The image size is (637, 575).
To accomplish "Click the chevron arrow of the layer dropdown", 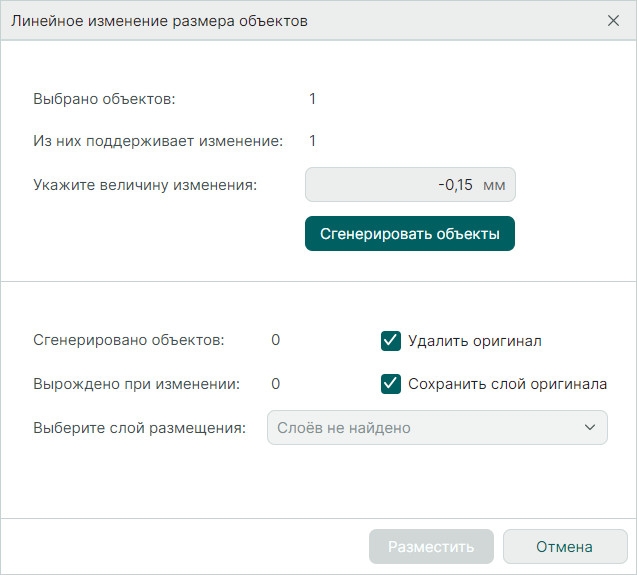I will point(588,428).
